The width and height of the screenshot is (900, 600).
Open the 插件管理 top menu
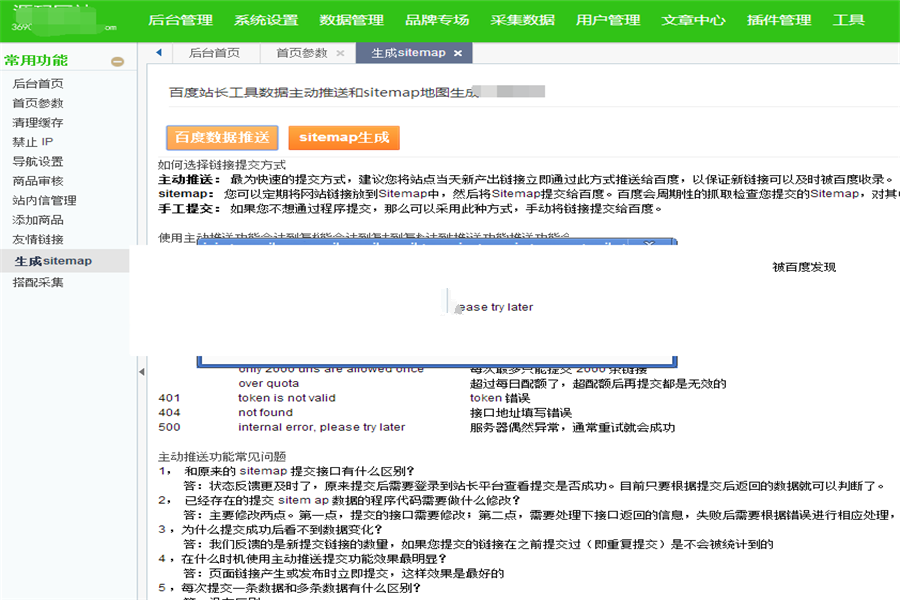[x=779, y=20]
